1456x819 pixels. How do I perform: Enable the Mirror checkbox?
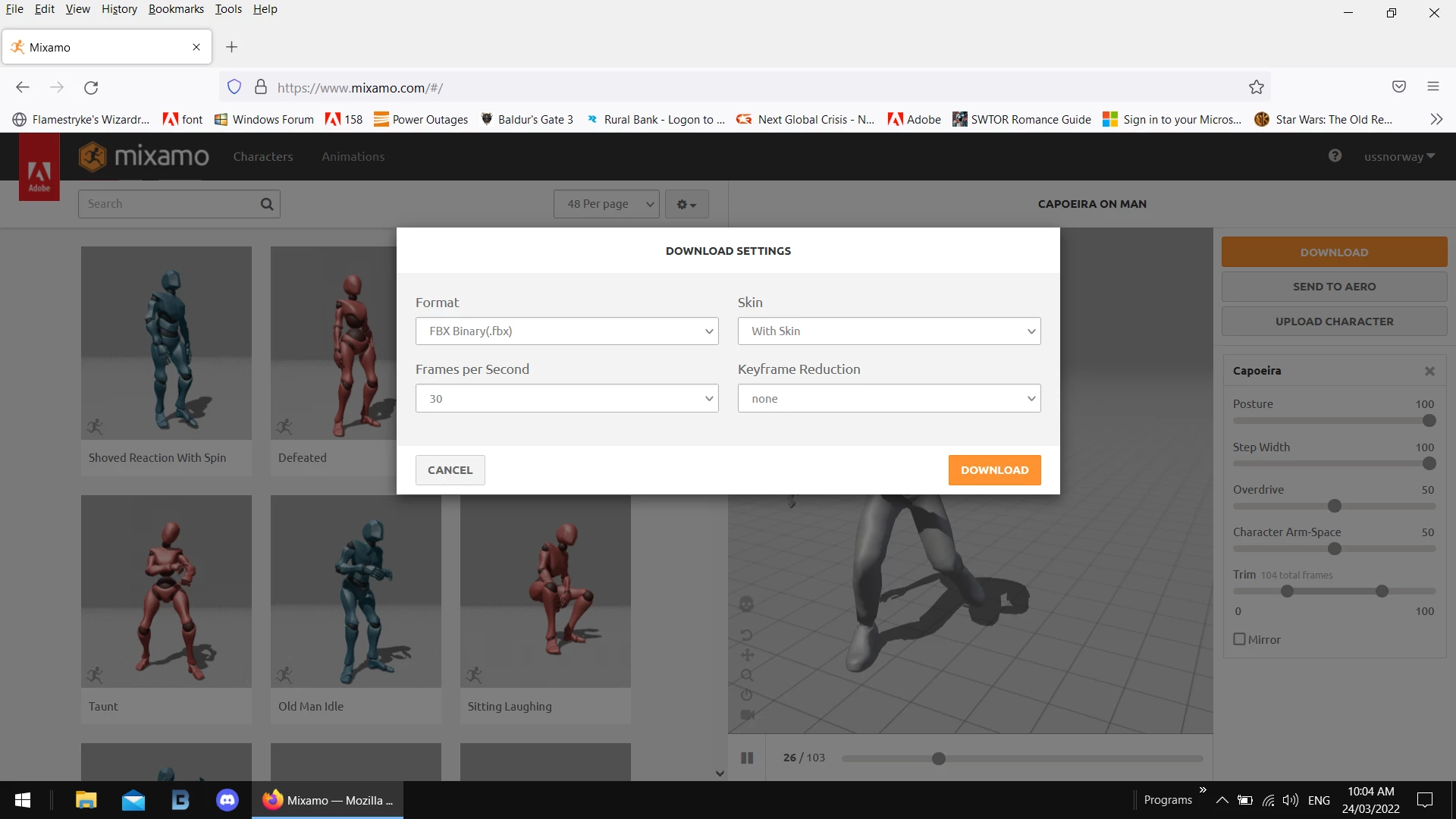1240,639
